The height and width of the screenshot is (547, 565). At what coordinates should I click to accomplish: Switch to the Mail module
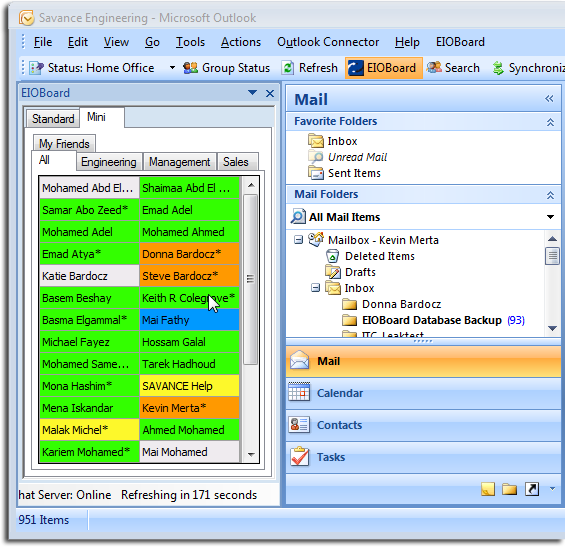click(x=423, y=361)
